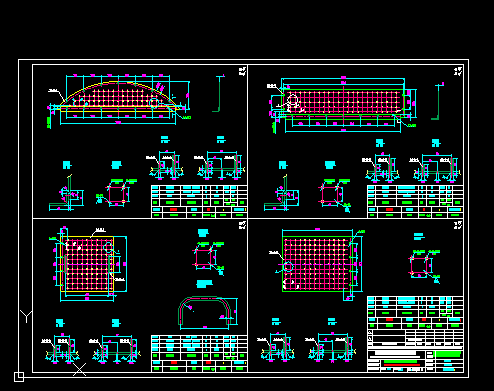This screenshot has height=391, width=494.
Task: Select the green L-shaped bar profile, top-left sheet
Action: point(218,94)
